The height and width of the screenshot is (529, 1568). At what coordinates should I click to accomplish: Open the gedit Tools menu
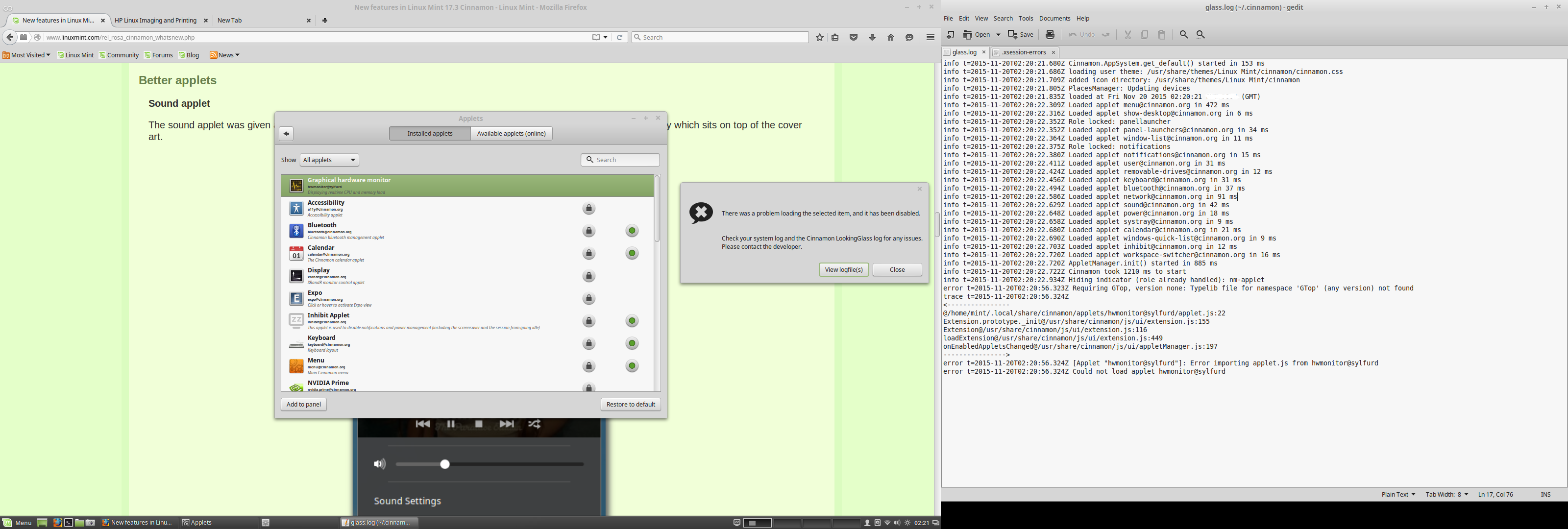pos(1026,18)
